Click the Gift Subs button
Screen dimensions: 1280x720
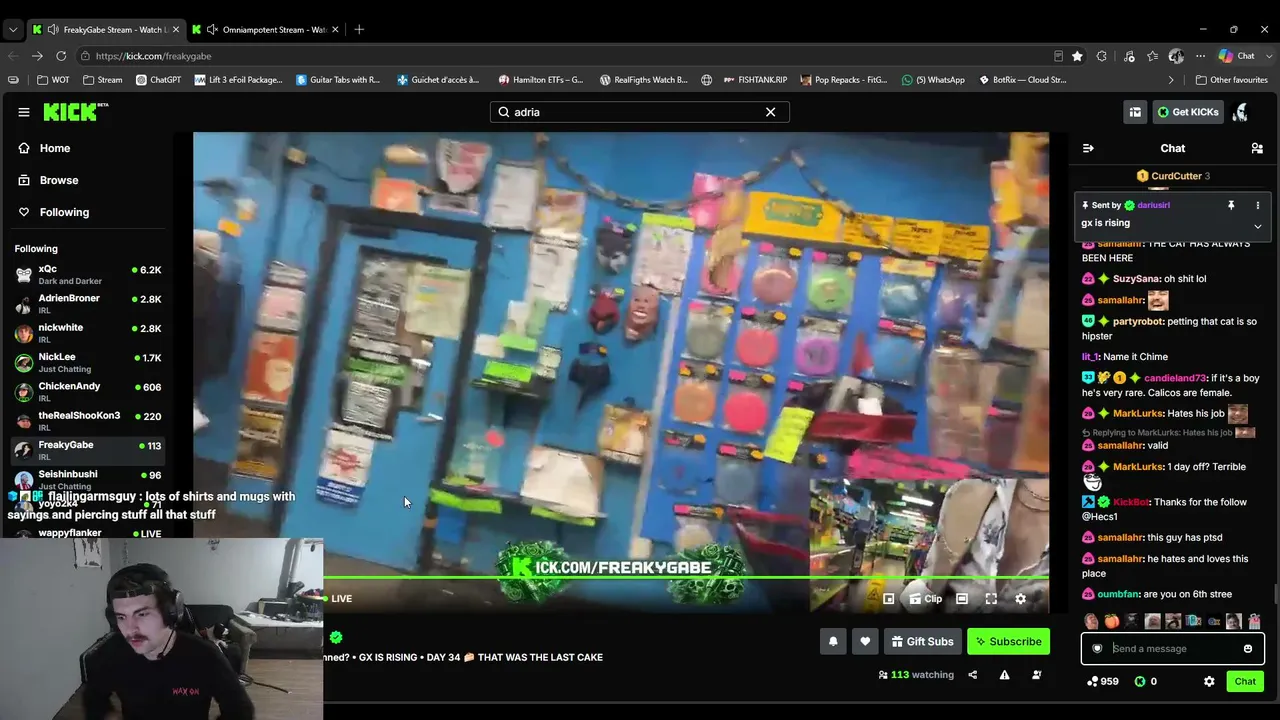pyautogui.click(x=922, y=642)
